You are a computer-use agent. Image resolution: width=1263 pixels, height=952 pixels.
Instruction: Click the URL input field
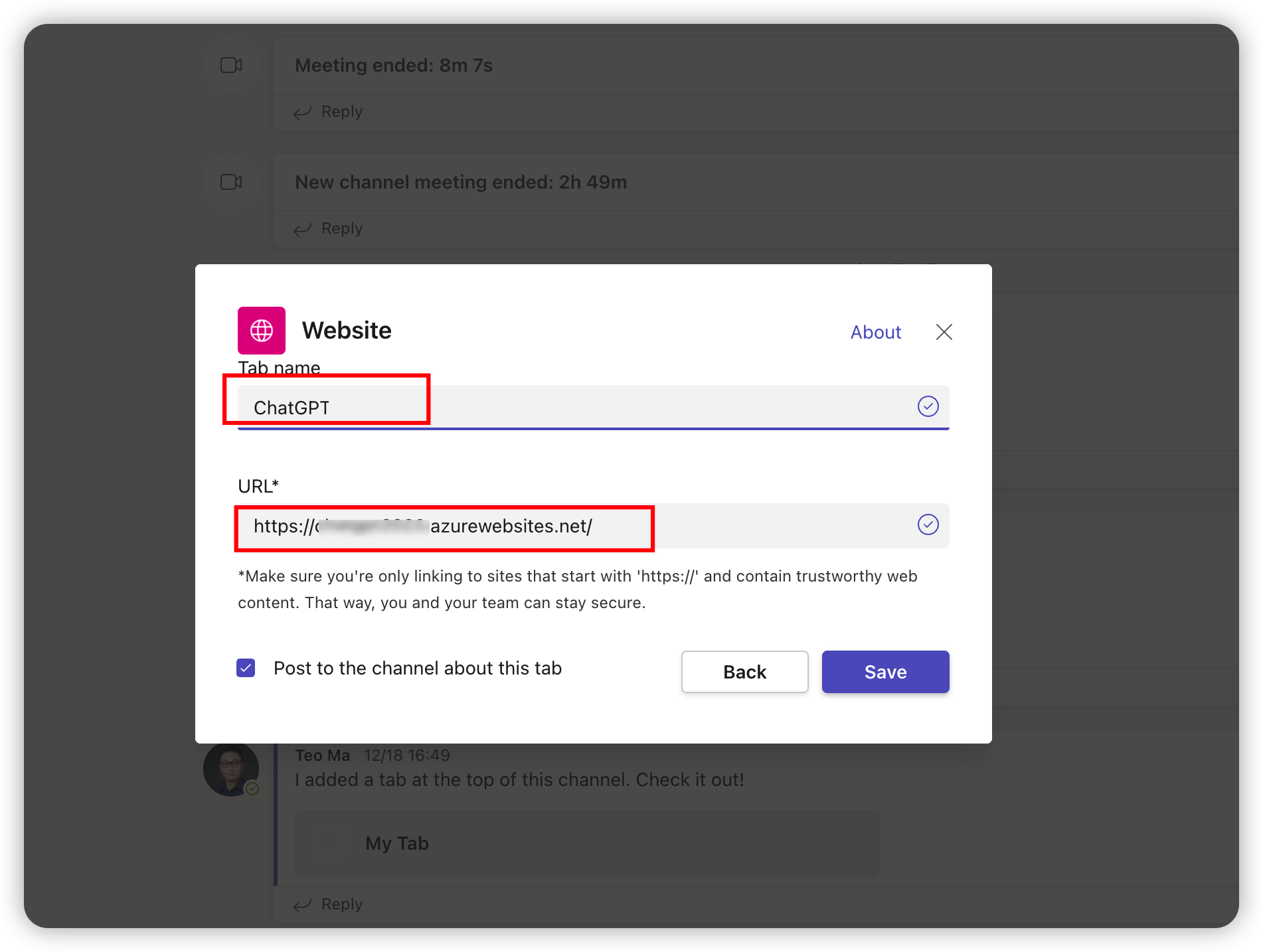[x=593, y=526]
